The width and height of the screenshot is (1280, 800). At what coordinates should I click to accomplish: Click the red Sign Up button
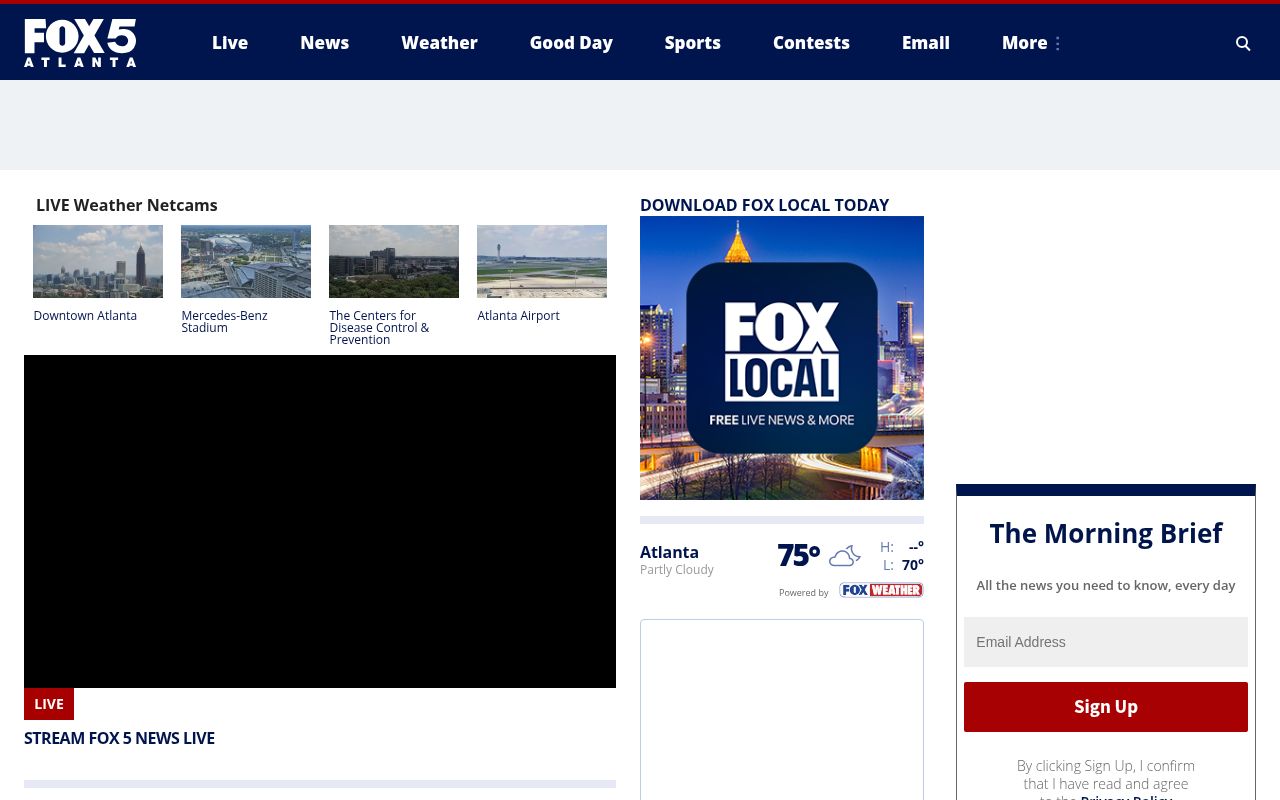[x=1106, y=707]
